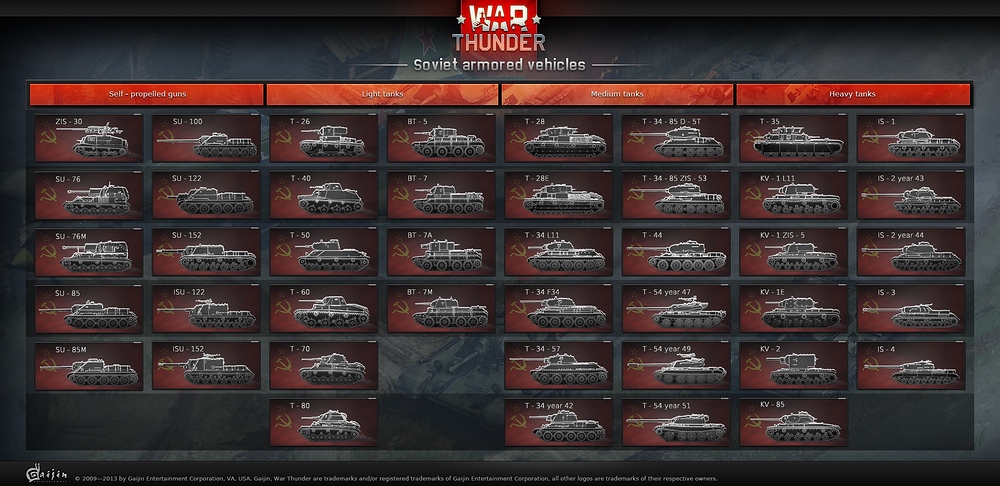
Task: Open the T-54 year 51 tank card
Action: (x=676, y=422)
